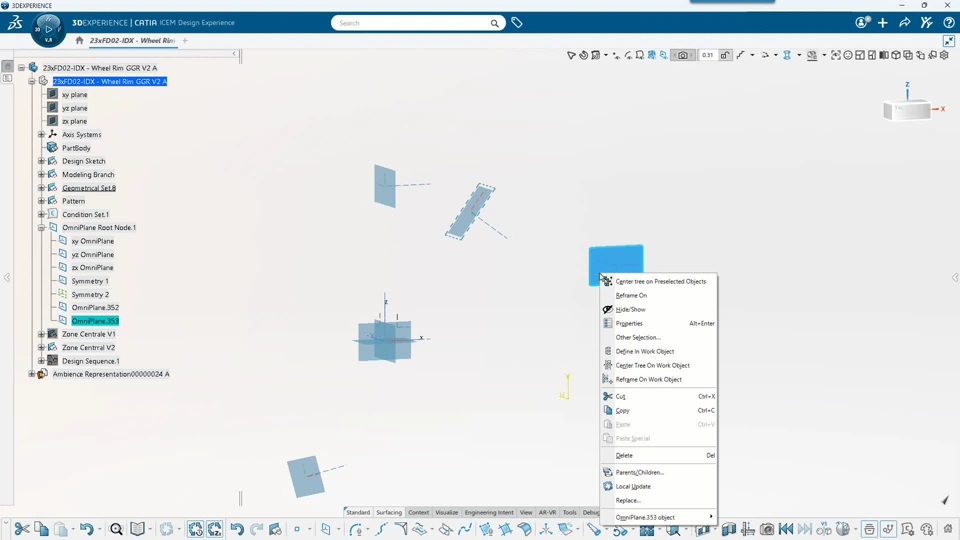Click the Undo arrow beside the Paste icon
Viewport: 960px width, 540px height.
point(86,529)
